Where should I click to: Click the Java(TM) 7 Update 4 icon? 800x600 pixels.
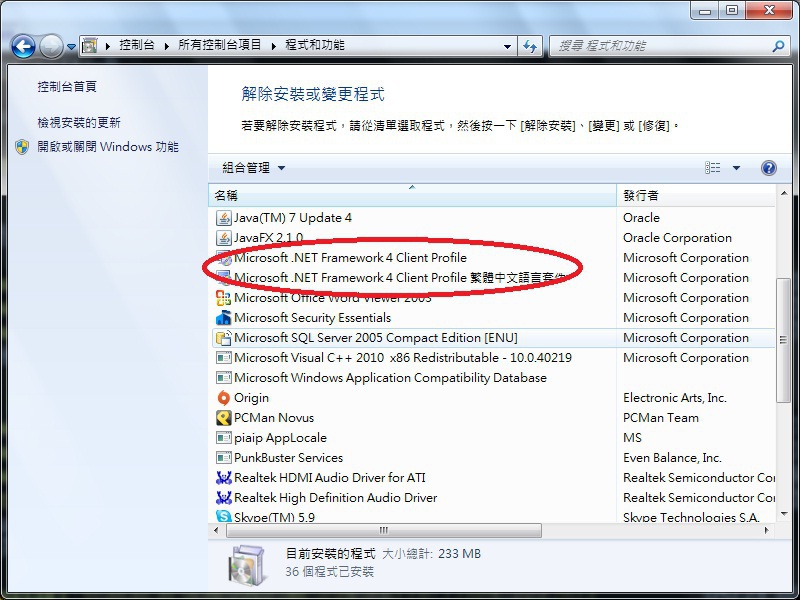[x=223, y=218]
